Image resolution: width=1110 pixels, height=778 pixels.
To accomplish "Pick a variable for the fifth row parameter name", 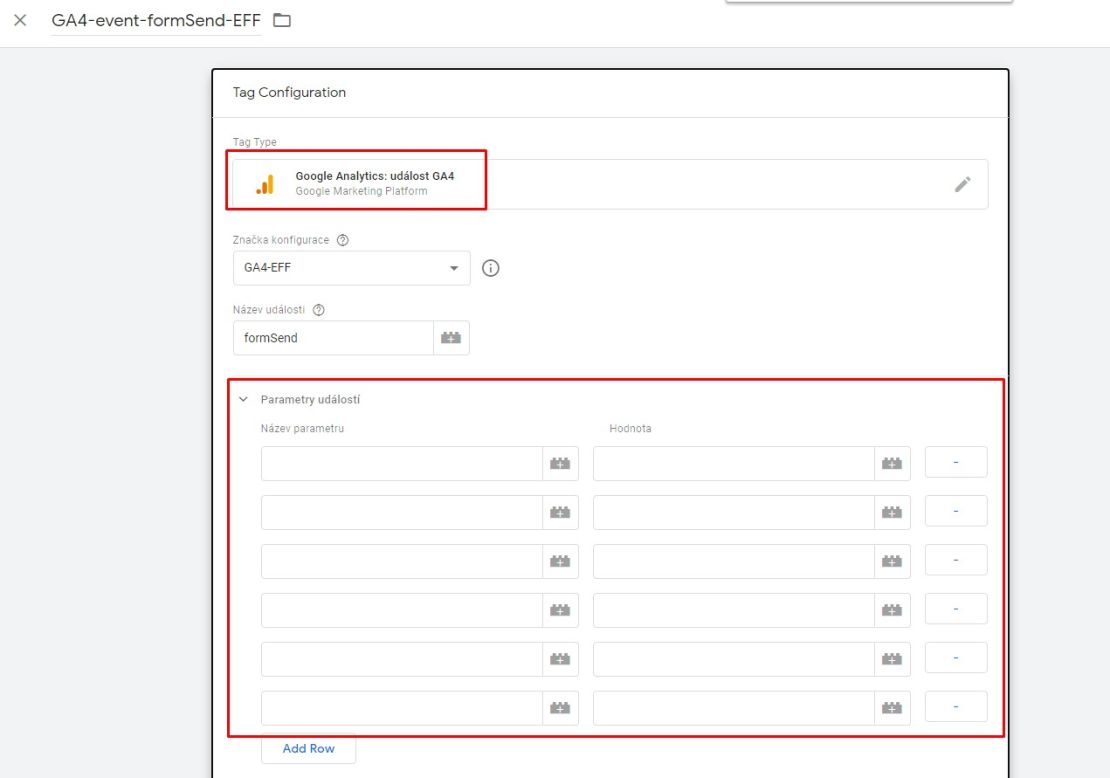I will (560, 658).
